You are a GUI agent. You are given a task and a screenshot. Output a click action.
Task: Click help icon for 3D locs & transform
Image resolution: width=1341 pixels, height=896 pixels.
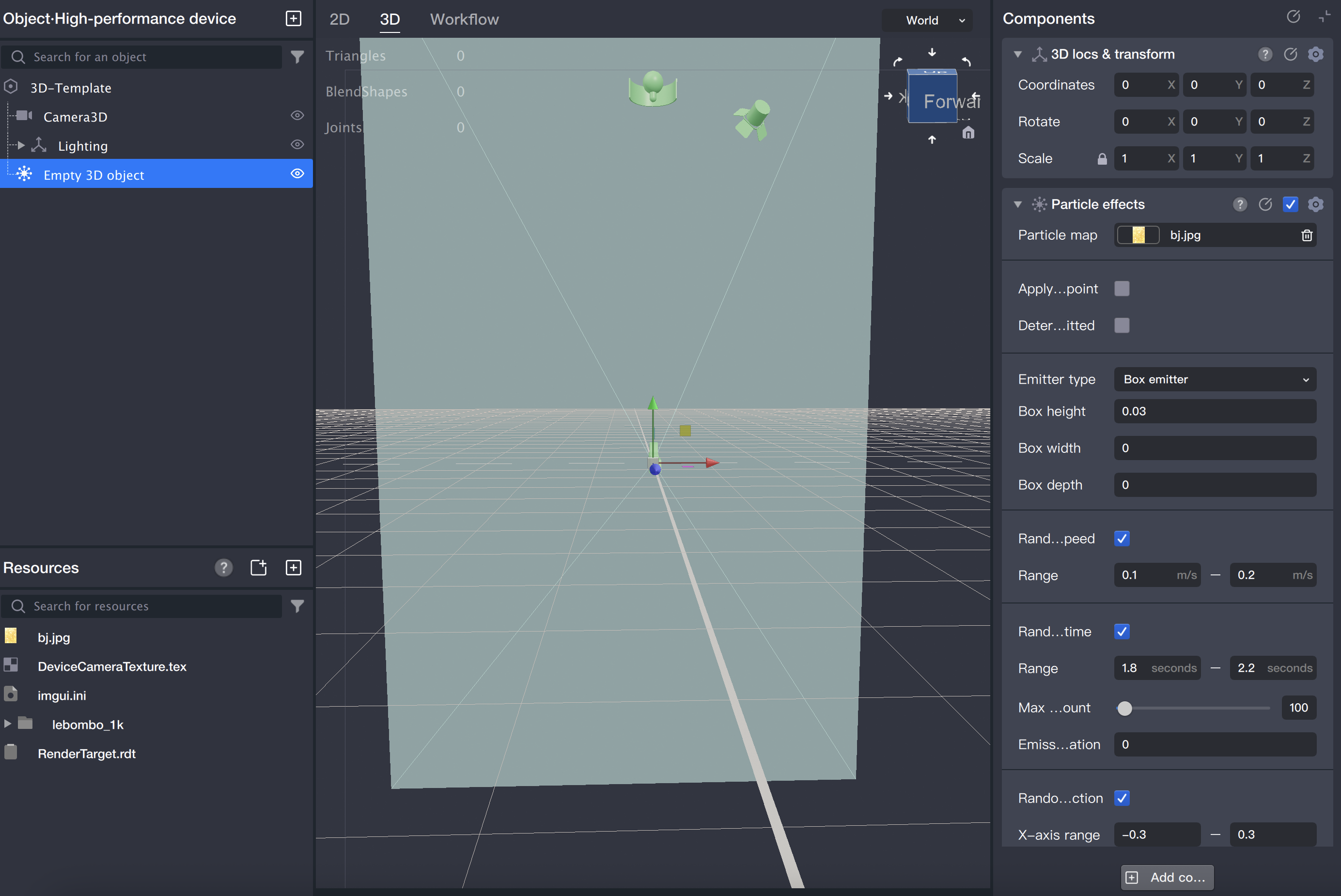(1264, 54)
